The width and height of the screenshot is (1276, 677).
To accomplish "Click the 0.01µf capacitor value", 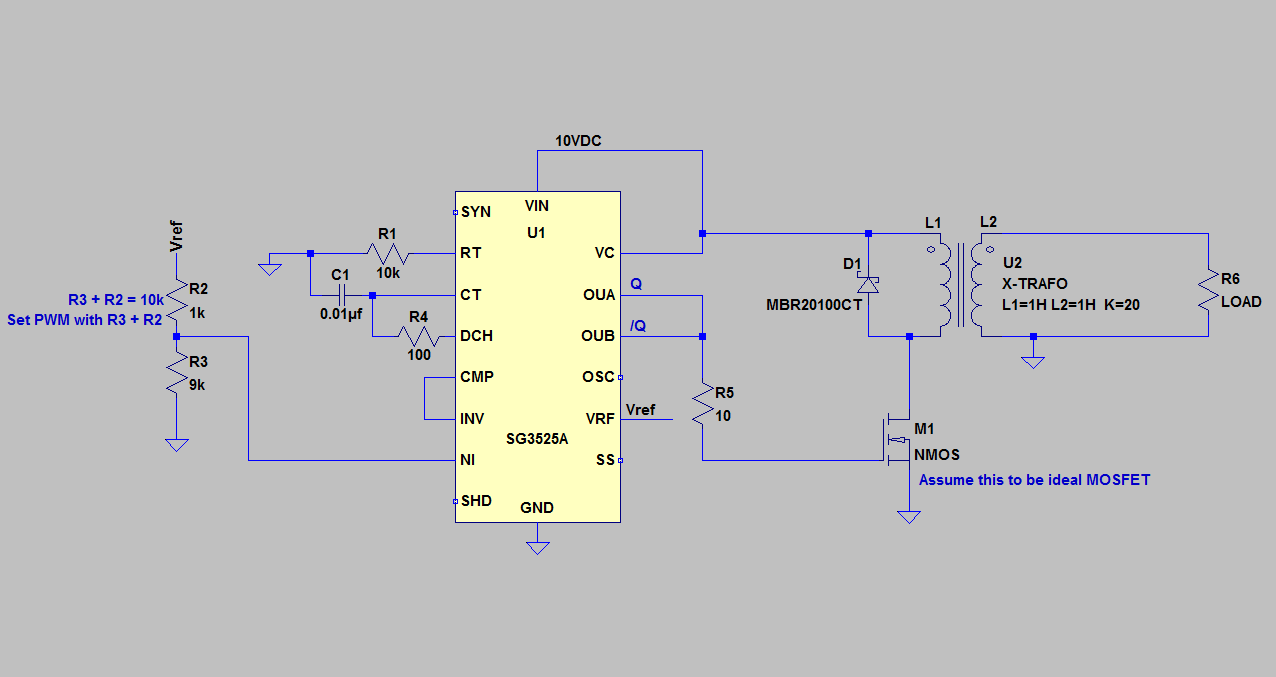I will point(342,314).
